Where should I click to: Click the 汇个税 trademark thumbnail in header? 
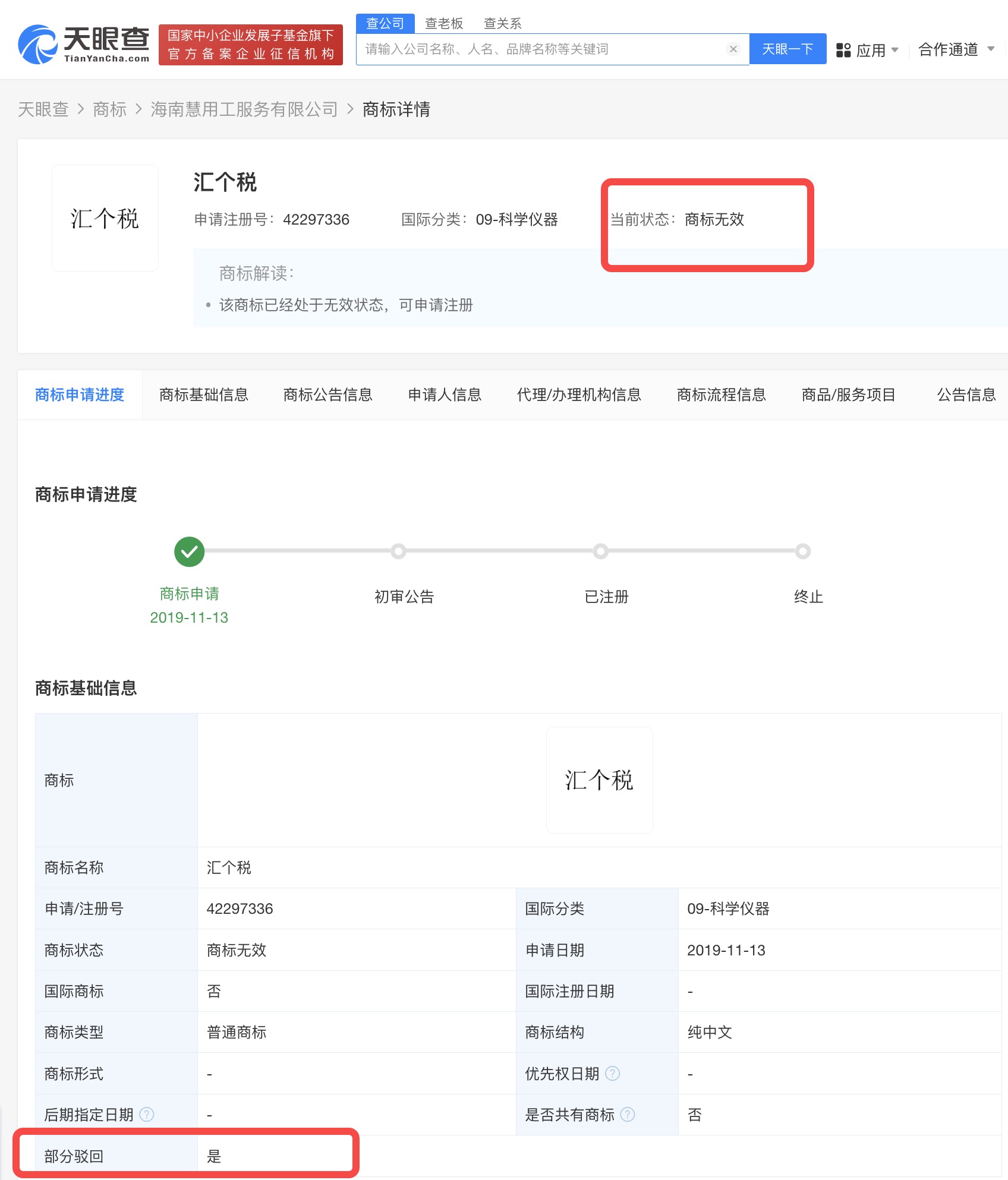pos(105,218)
